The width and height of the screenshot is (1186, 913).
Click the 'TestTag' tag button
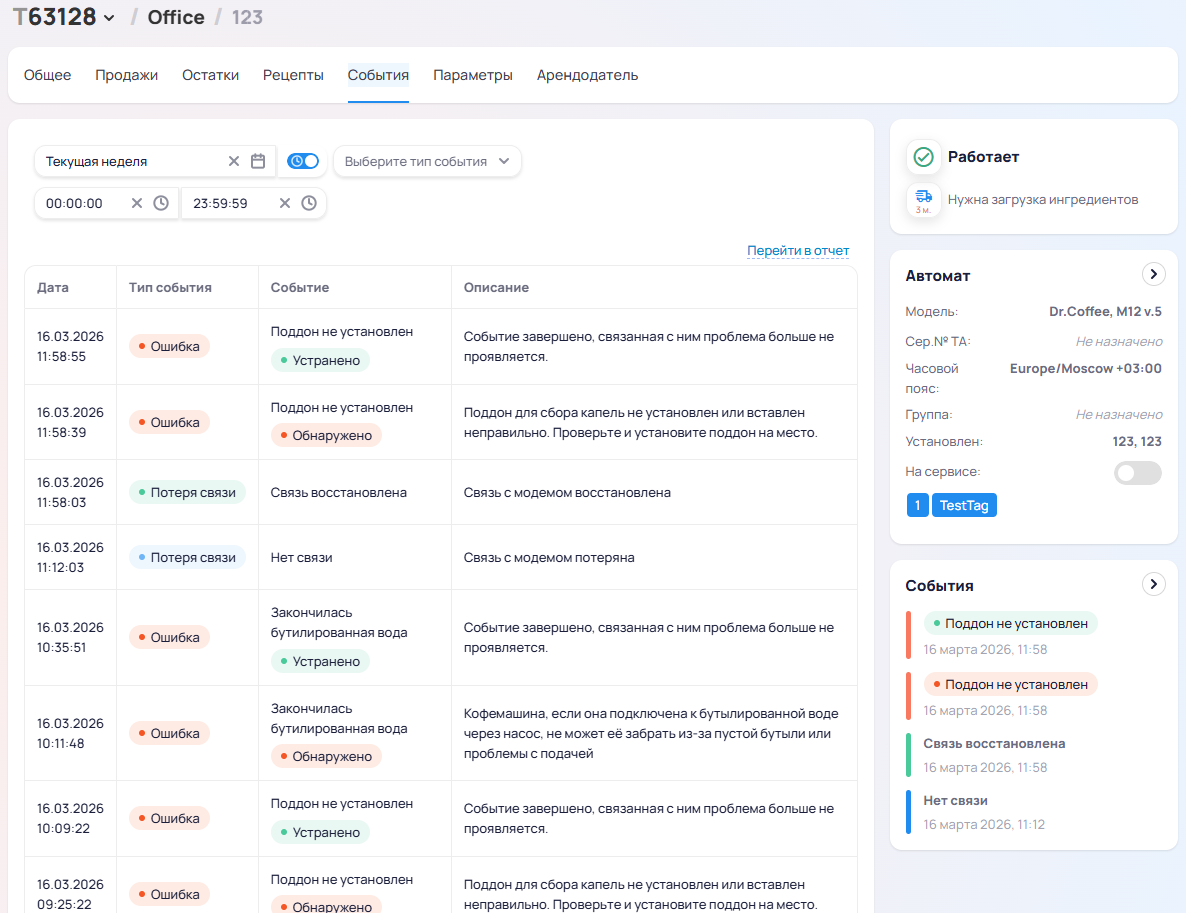[964, 505]
